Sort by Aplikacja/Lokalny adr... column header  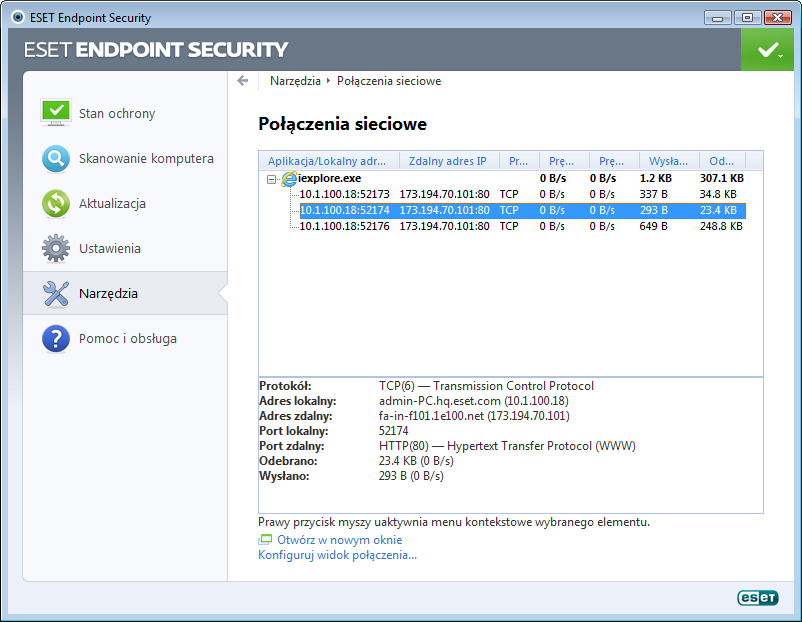click(x=329, y=161)
